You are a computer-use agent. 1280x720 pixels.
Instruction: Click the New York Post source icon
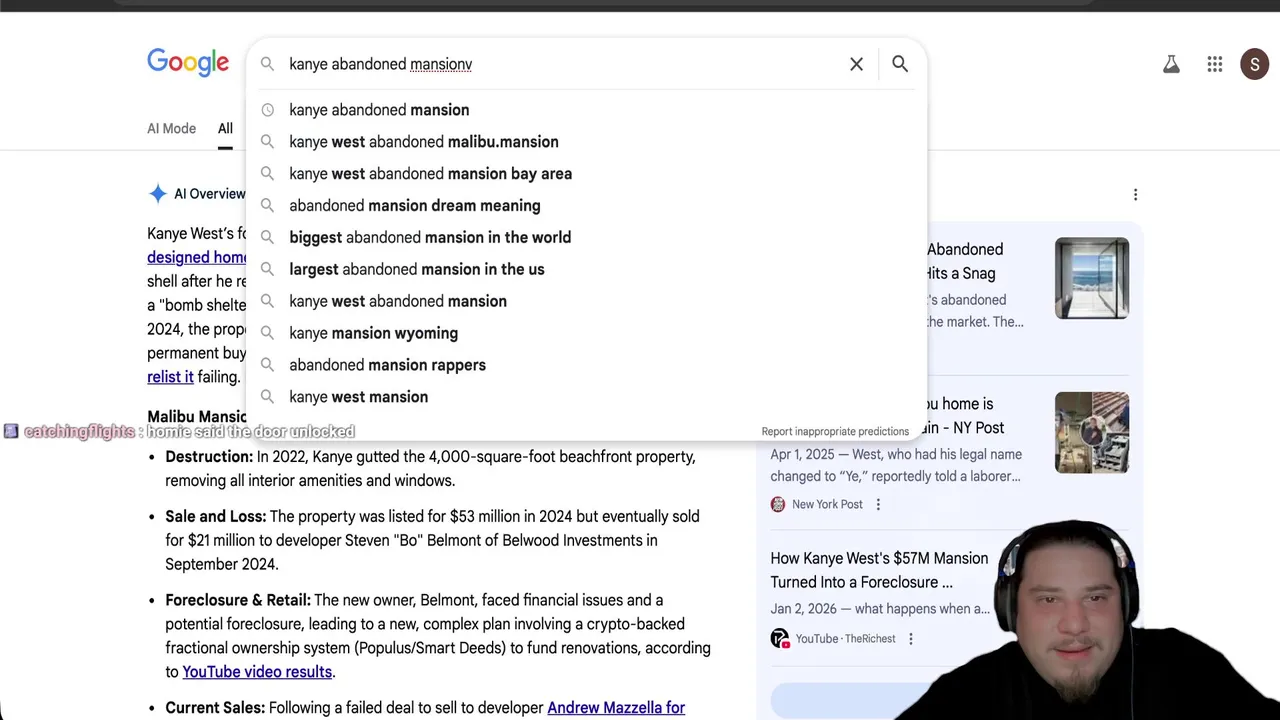point(778,504)
